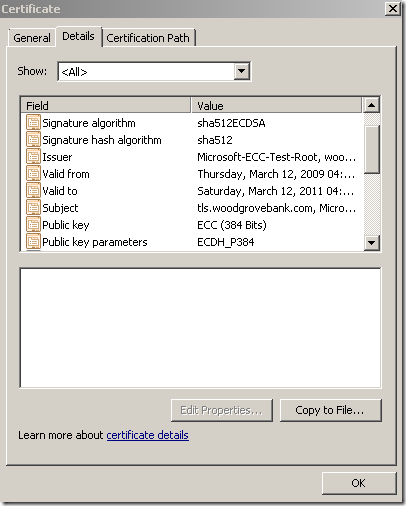Click the Thursday, March 12, 2009 value
This screenshot has height=506, width=406.
[276, 174]
